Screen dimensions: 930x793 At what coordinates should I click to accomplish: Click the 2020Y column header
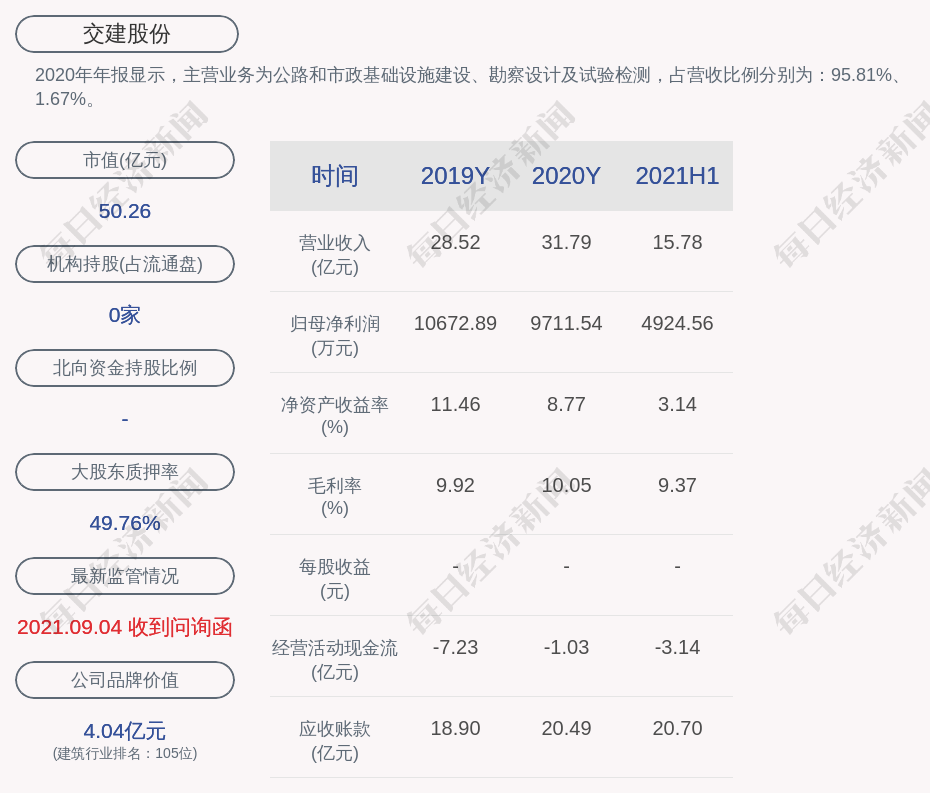coord(566,176)
